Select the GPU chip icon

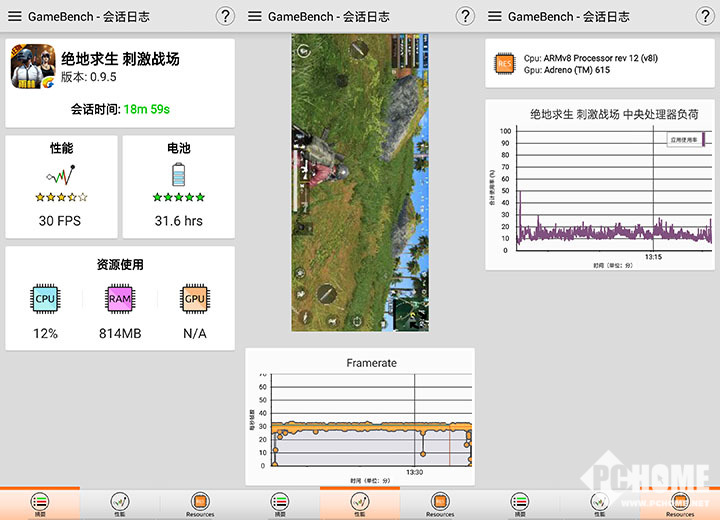point(195,299)
